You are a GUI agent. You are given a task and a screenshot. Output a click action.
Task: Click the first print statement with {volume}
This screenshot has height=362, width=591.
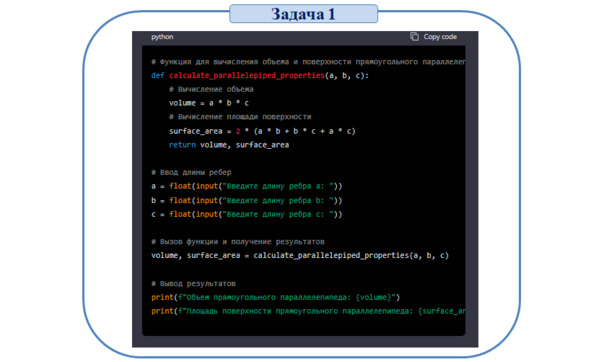pyautogui.click(x=276, y=298)
